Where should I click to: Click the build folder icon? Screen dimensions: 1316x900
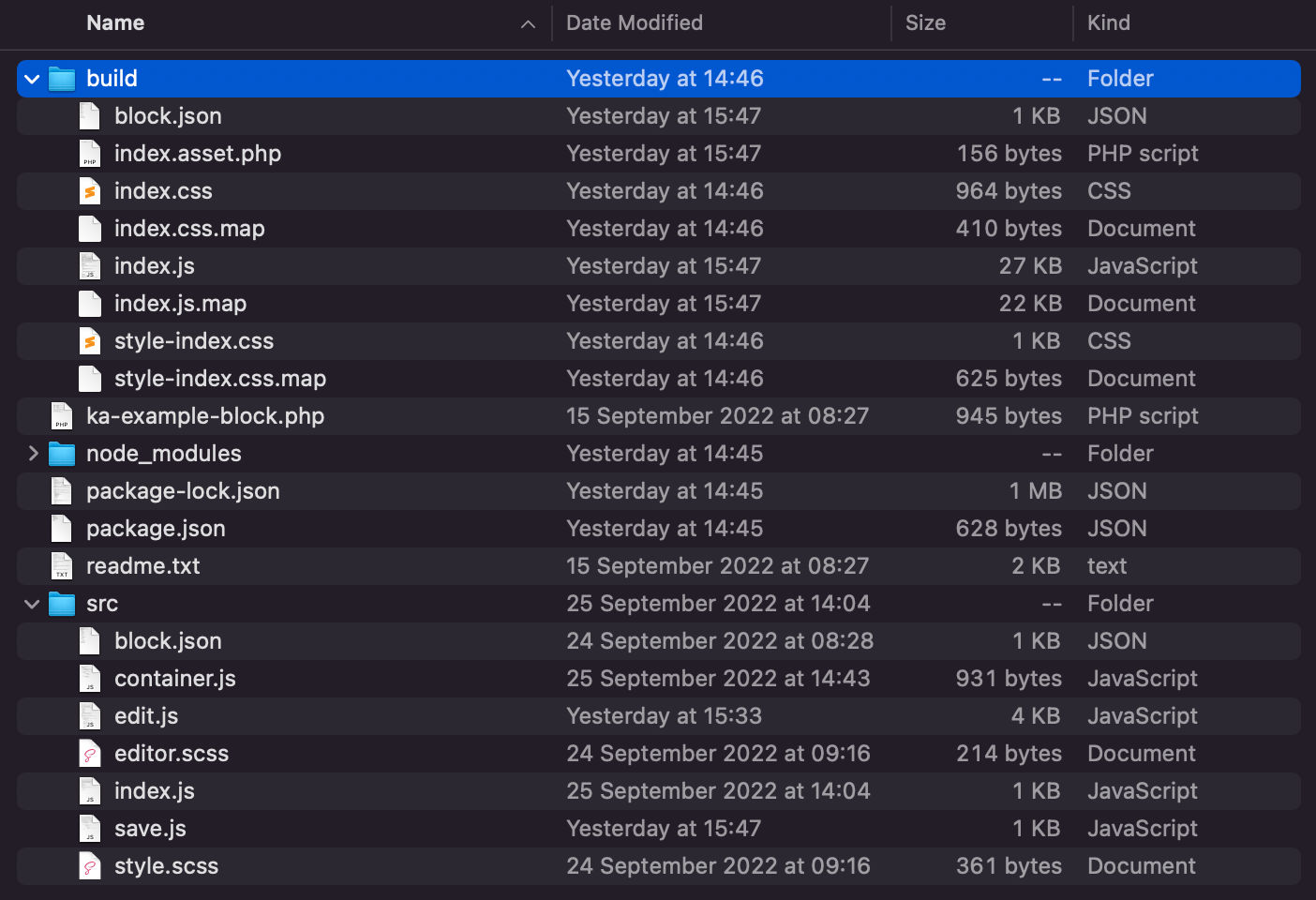[x=61, y=78]
